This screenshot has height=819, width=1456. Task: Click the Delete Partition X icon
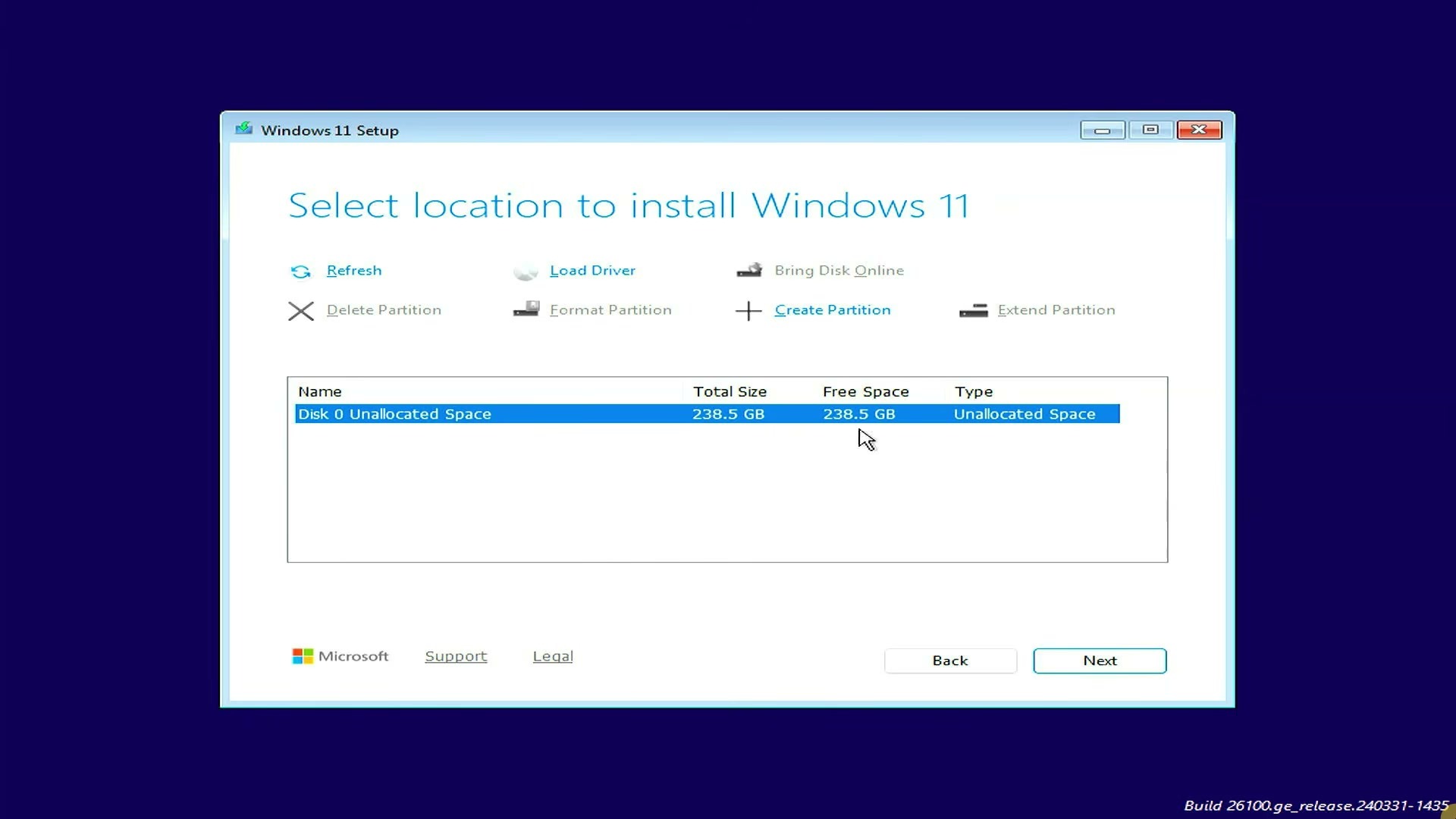pyautogui.click(x=301, y=311)
